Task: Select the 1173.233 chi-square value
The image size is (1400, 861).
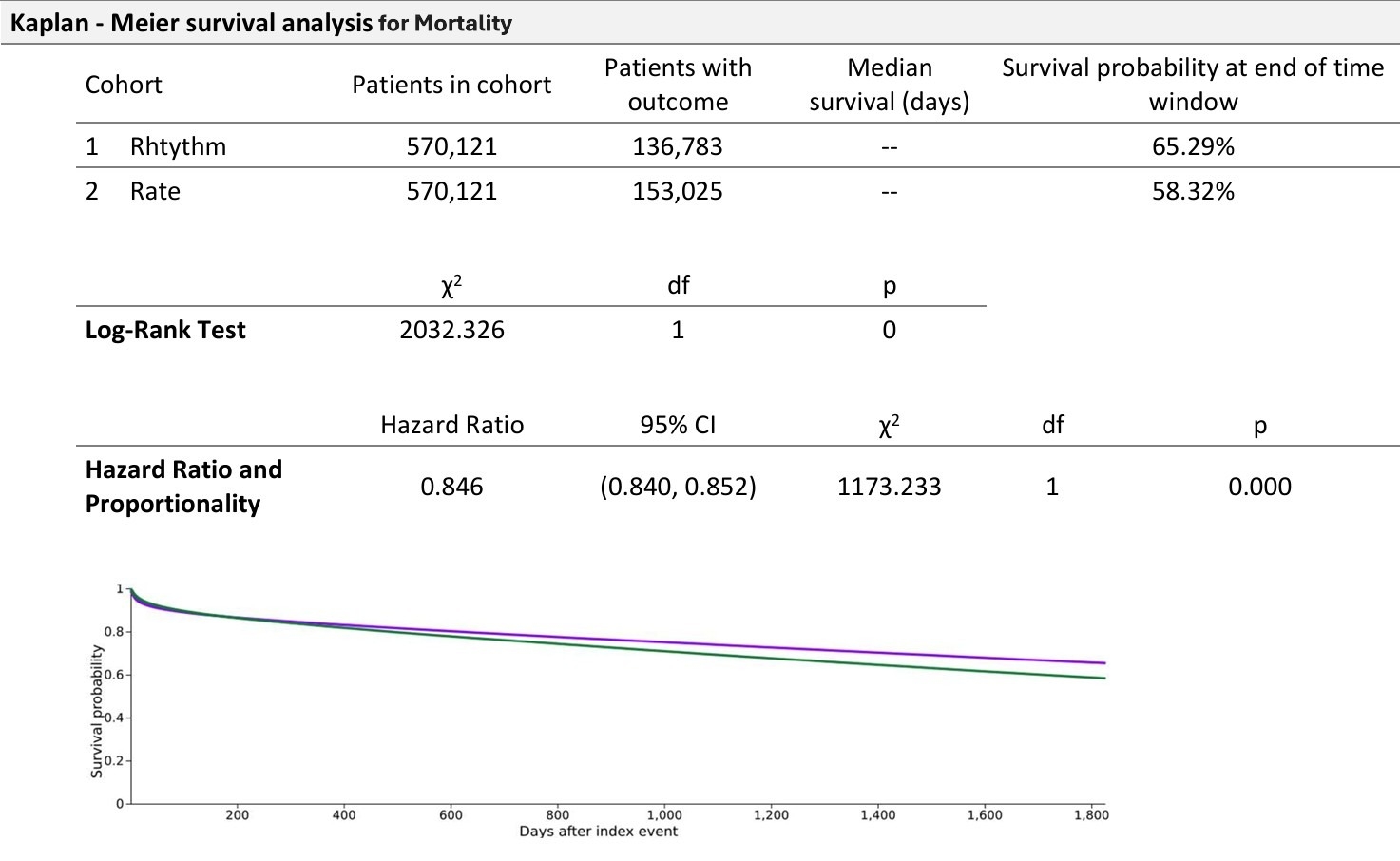Action: (x=889, y=487)
